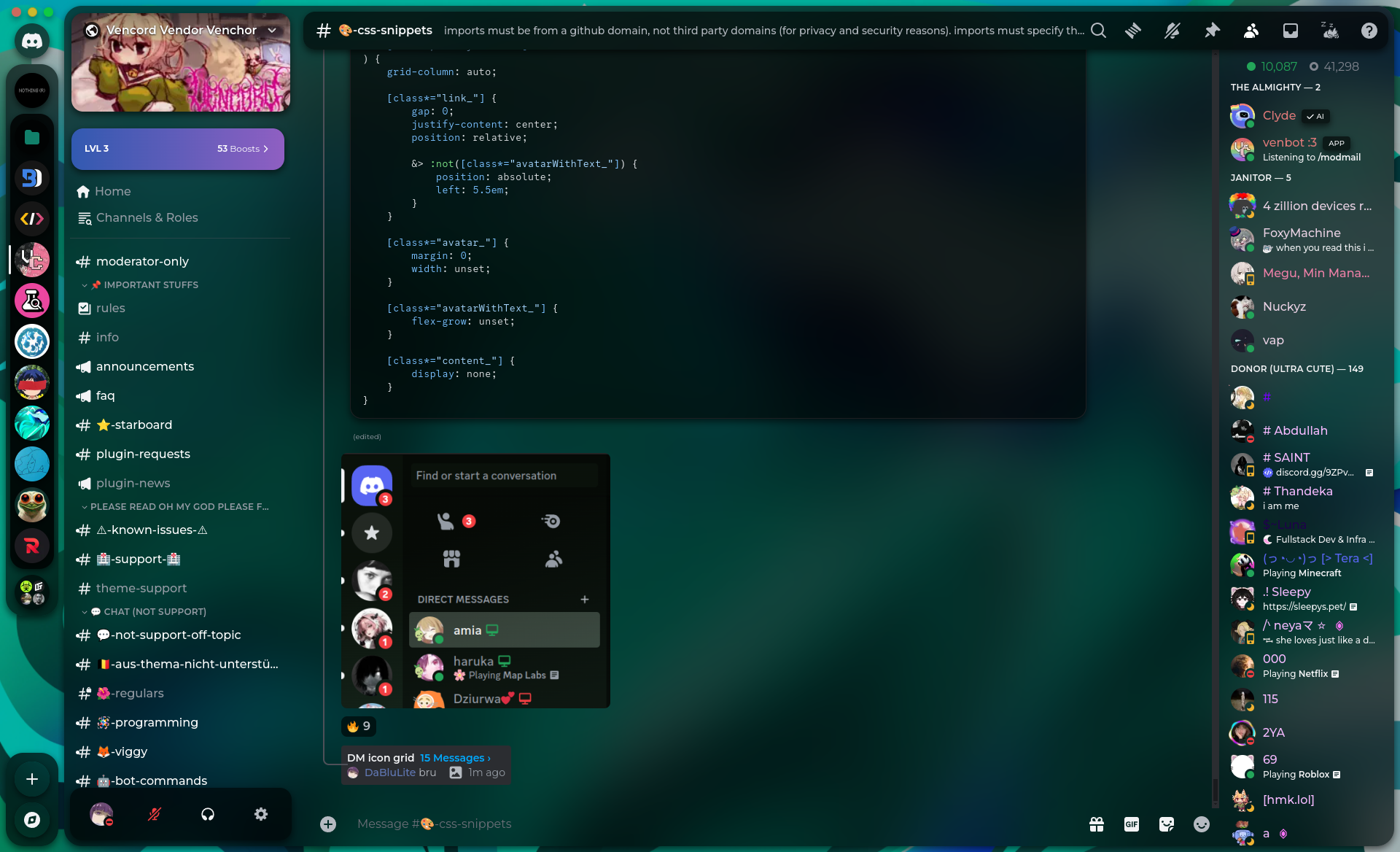Select the red R server icon
Viewport: 1400px width, 852px height.
pos(32,546)
